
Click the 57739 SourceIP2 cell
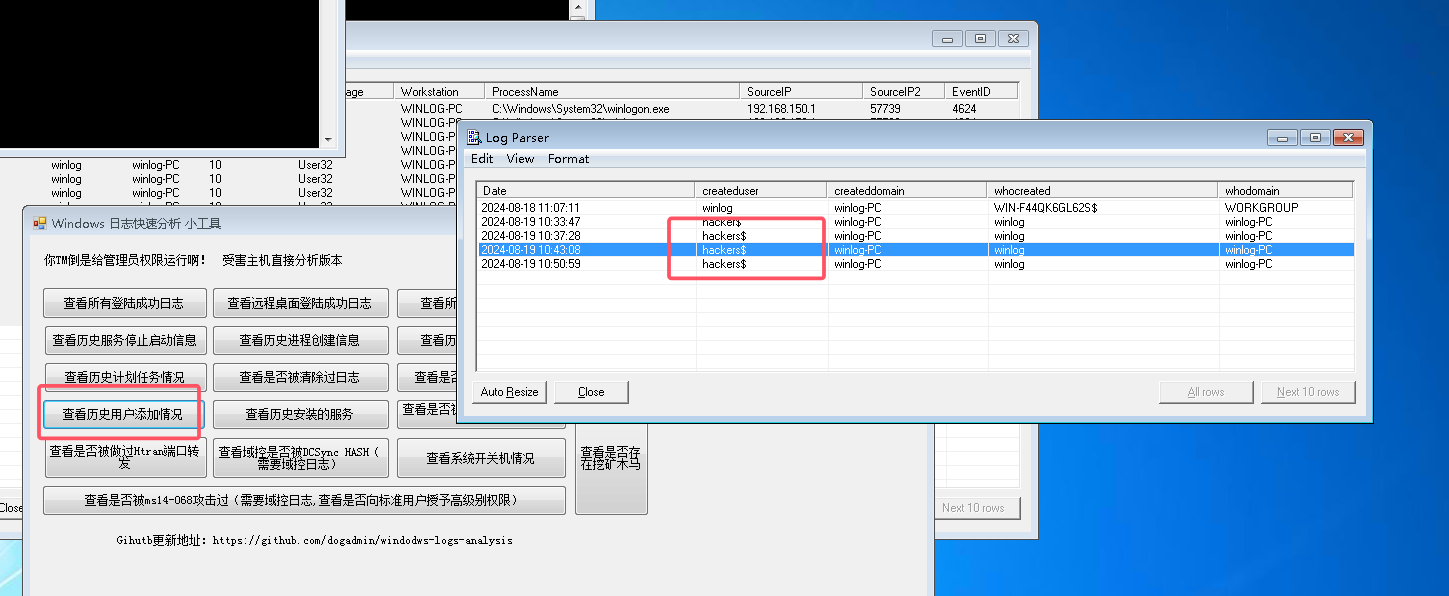click(885, 108)
